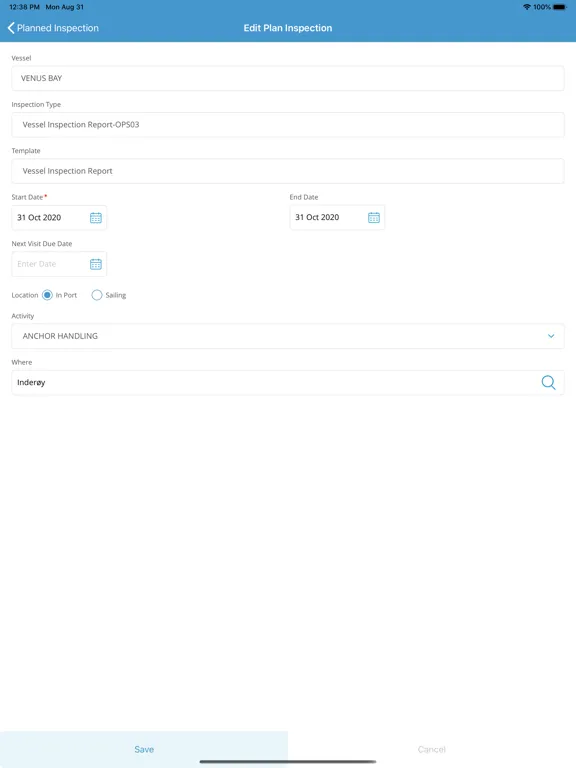Click the Where label
Viewport: 576px width, 768px height.
click(22, 362)
